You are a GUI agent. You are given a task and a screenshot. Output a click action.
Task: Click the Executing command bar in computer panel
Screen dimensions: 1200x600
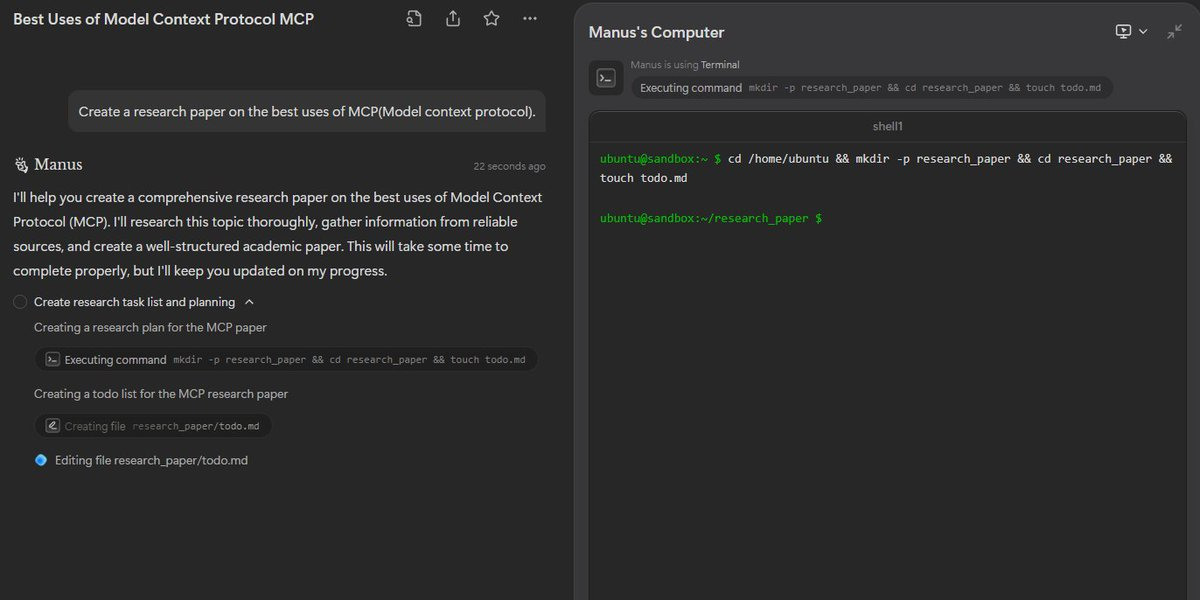871,88
